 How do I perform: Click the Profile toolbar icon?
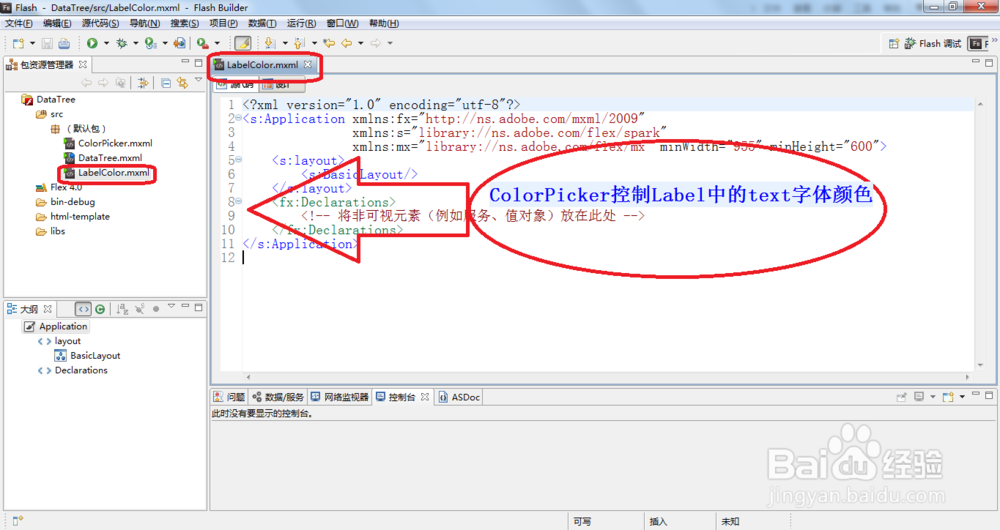[151, 43]
